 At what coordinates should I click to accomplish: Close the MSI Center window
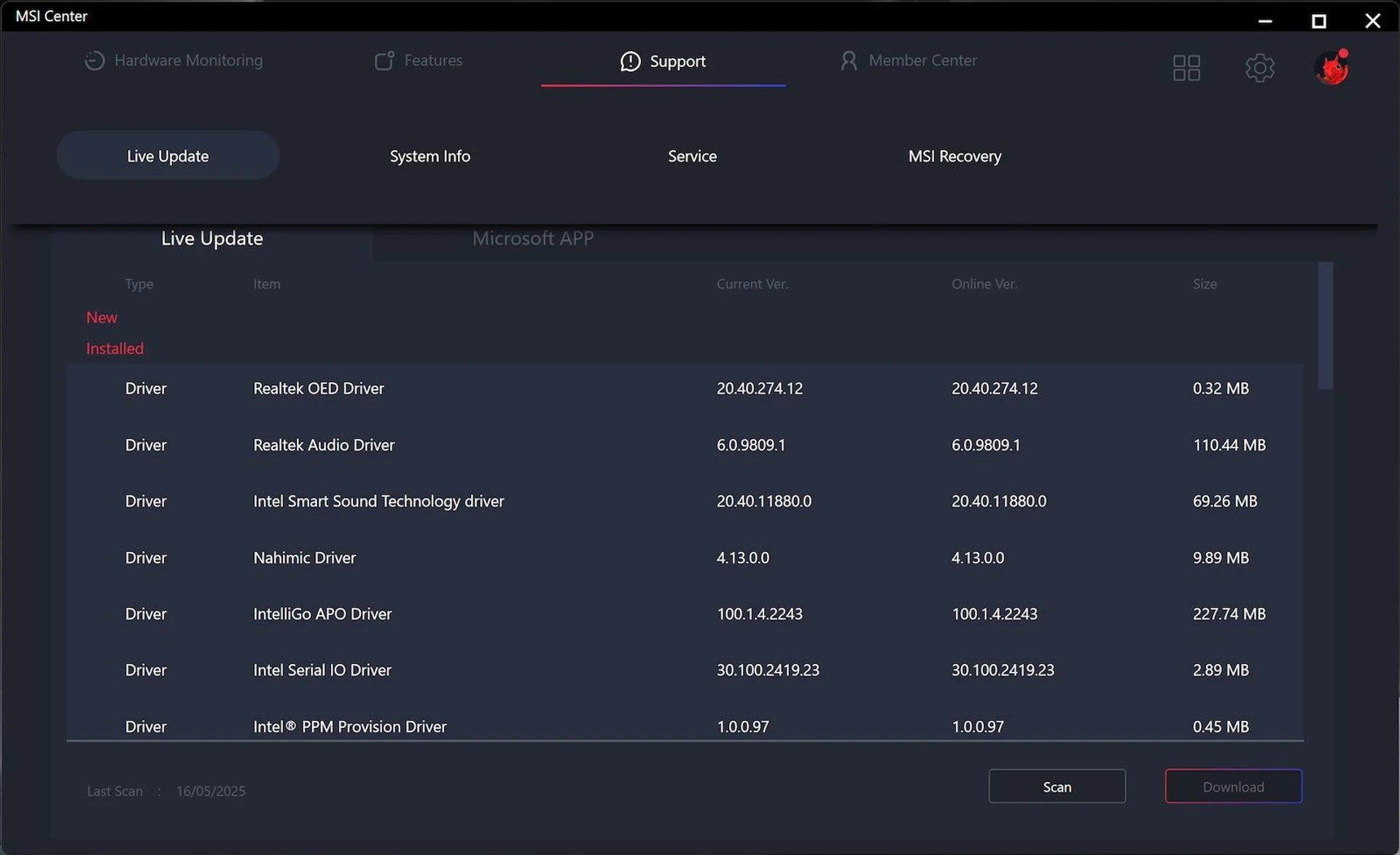[1372, 20]
